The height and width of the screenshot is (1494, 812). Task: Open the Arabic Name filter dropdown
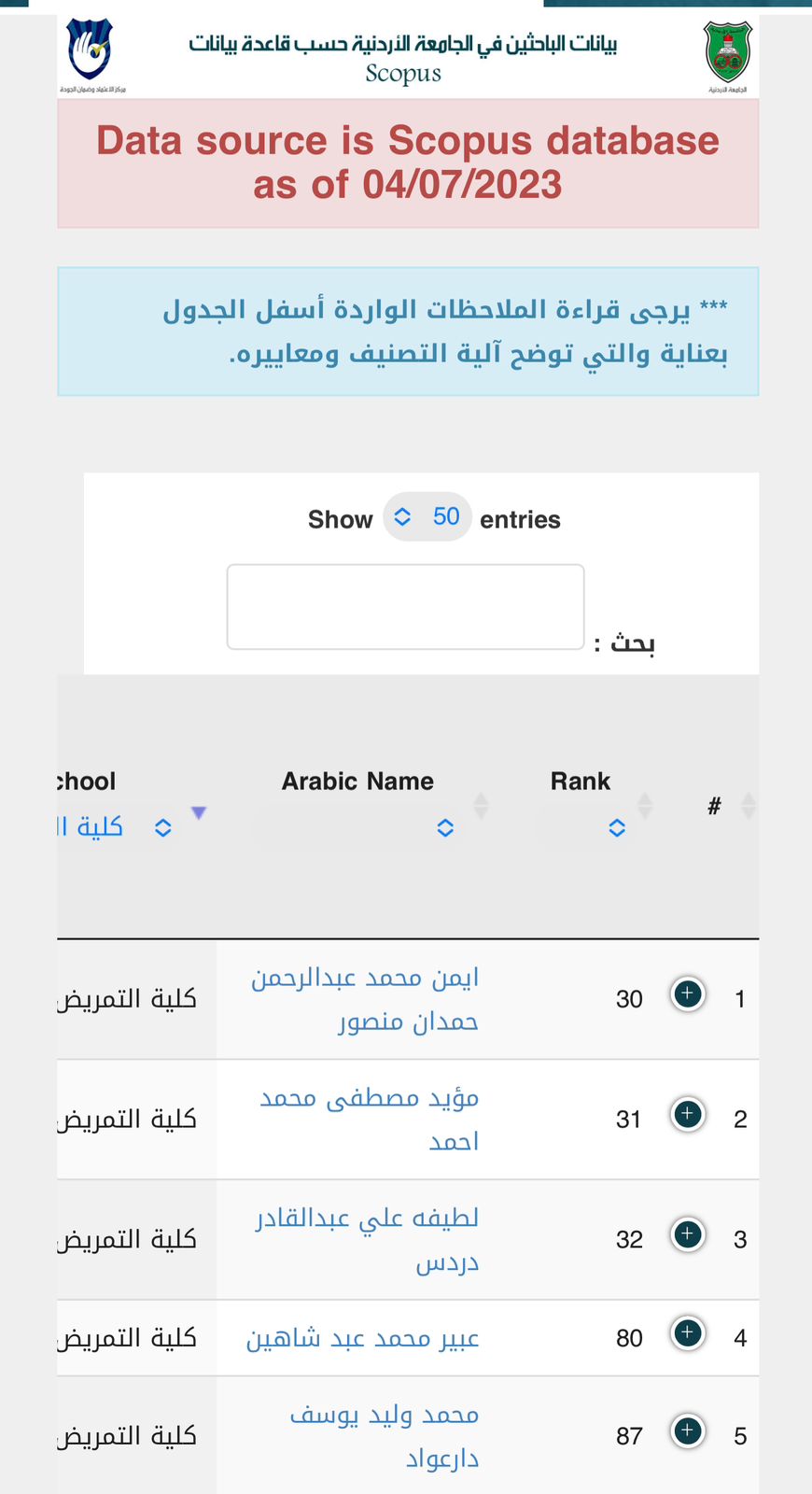click(357, 827)
